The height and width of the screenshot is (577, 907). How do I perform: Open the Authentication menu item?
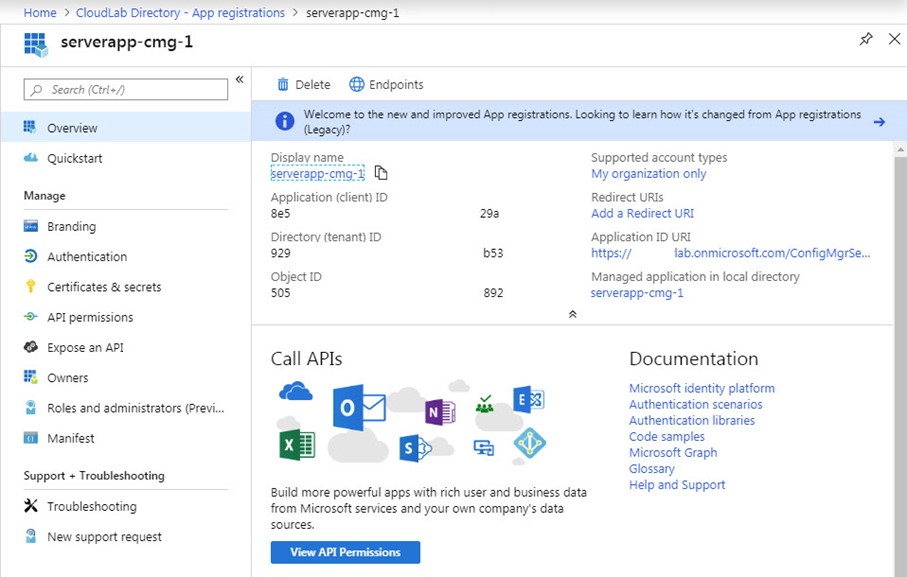pos(87,257)
